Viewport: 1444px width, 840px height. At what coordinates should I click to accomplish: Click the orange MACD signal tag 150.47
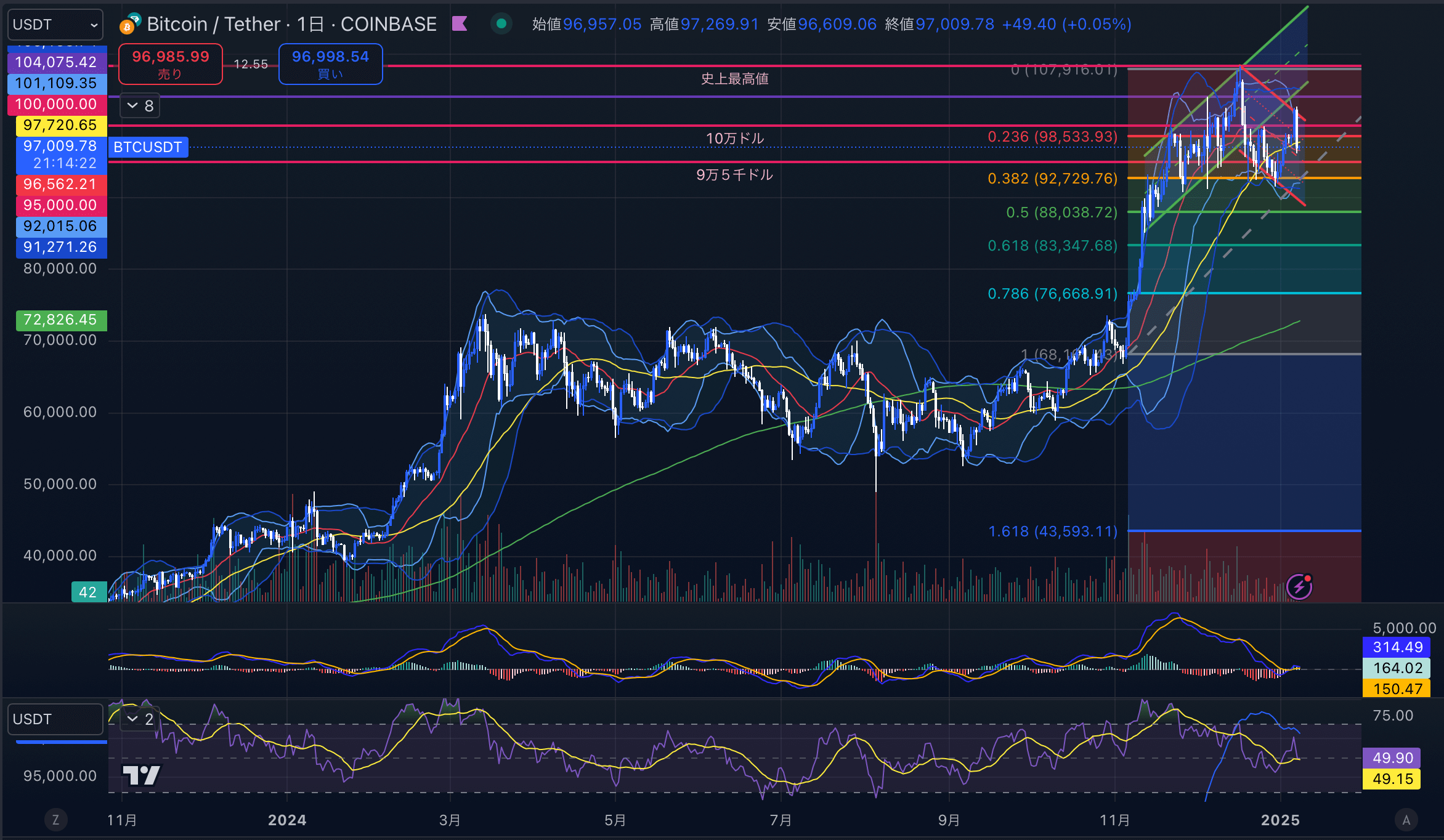1396,689
